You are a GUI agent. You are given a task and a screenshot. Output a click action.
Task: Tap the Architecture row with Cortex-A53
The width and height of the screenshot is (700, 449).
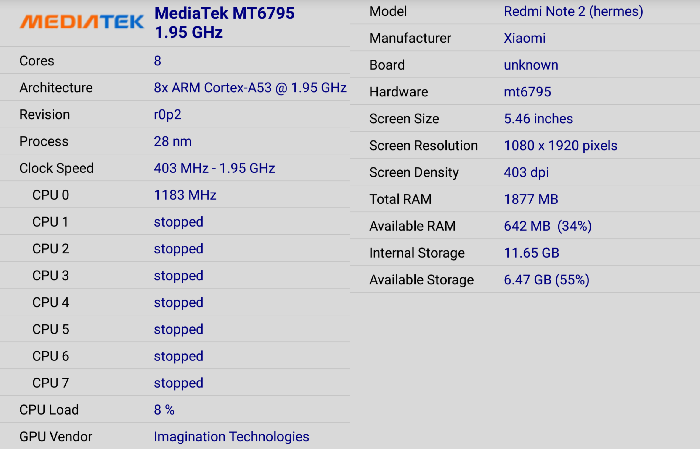coord(175,87)
